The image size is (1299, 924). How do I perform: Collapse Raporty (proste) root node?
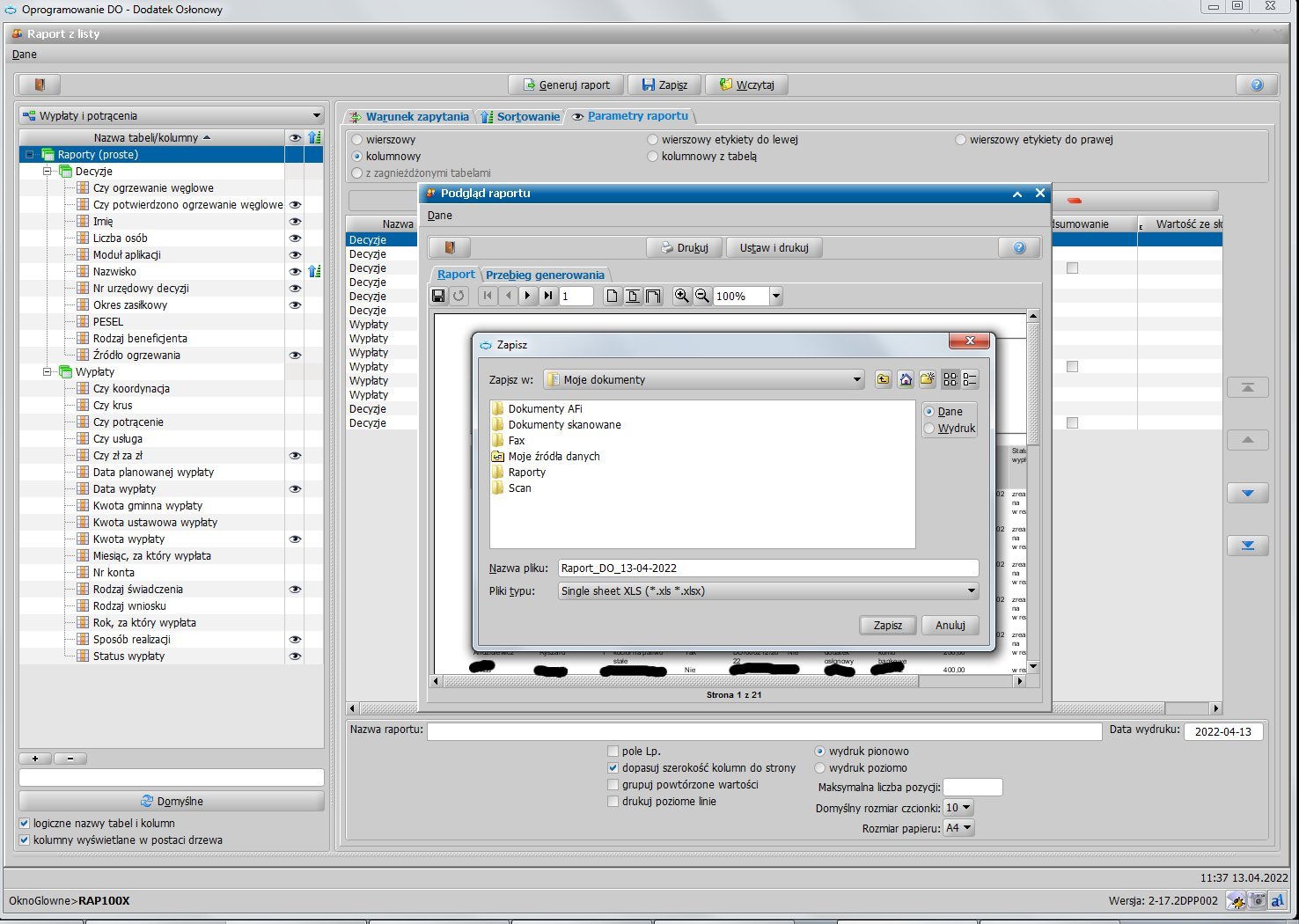[x=30, y=154]
